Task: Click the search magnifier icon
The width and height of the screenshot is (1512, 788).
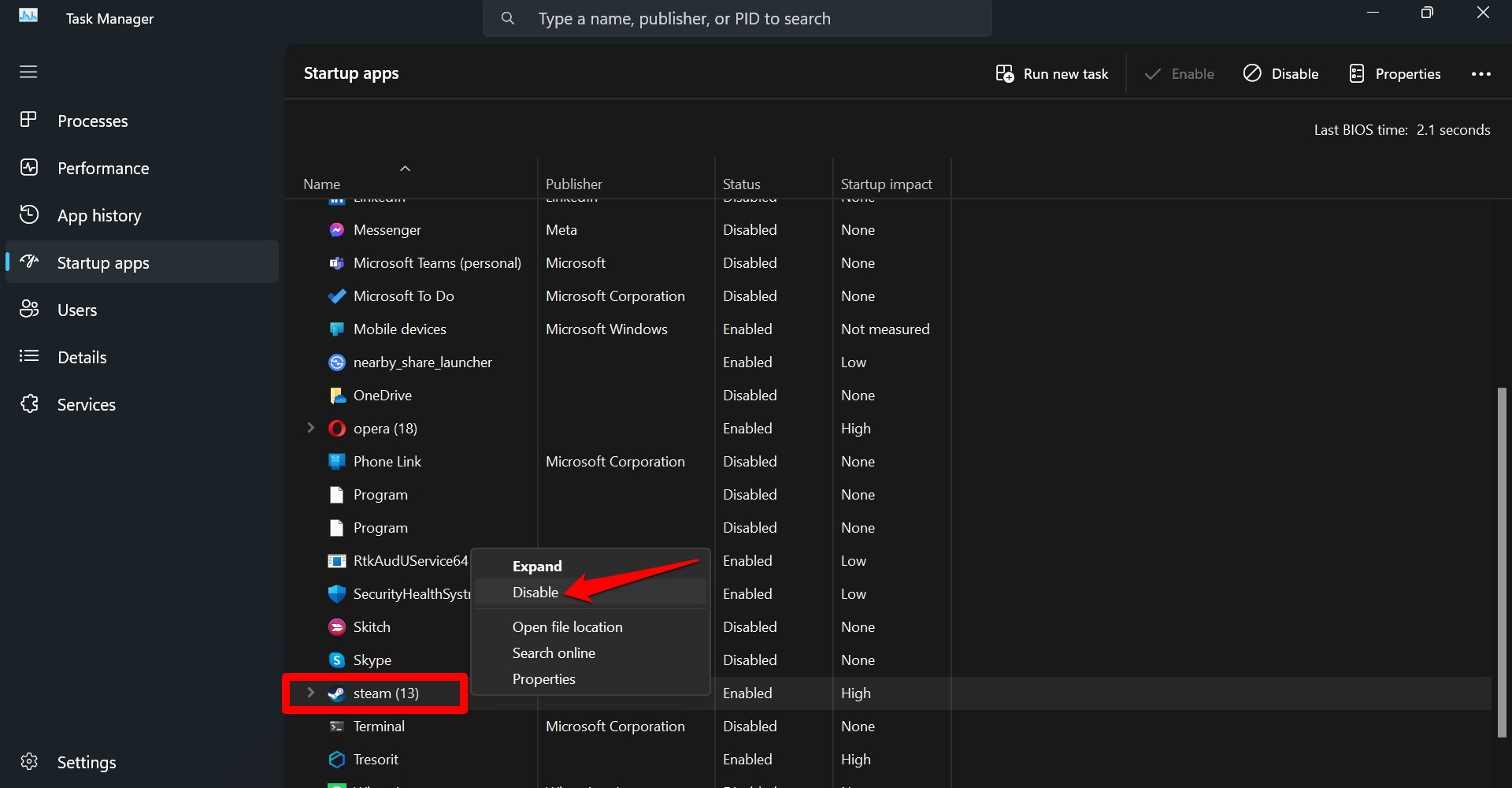Action: [x=508, y=18]
